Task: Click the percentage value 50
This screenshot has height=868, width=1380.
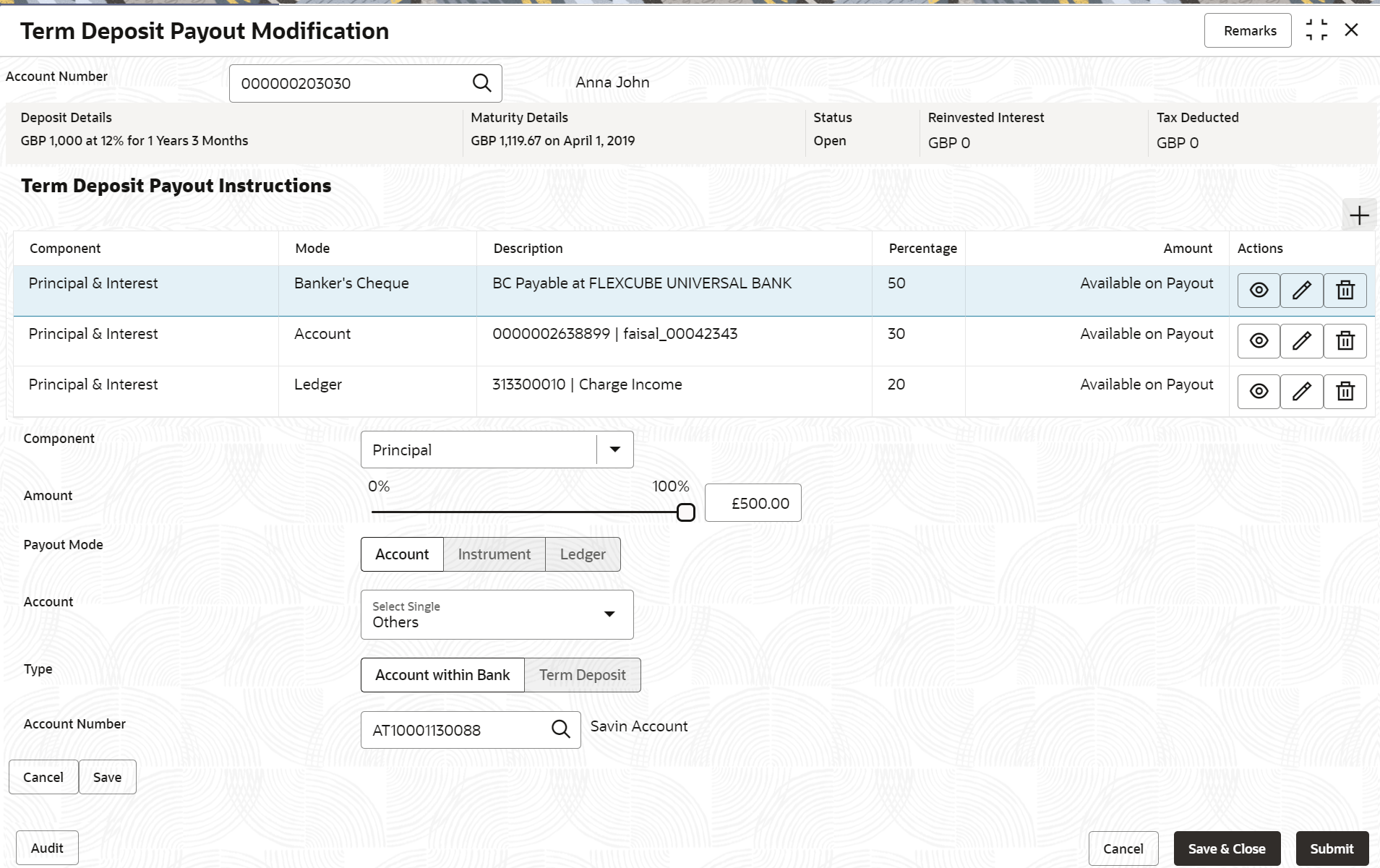Action: pyautogui.click(x=896, y=283)
